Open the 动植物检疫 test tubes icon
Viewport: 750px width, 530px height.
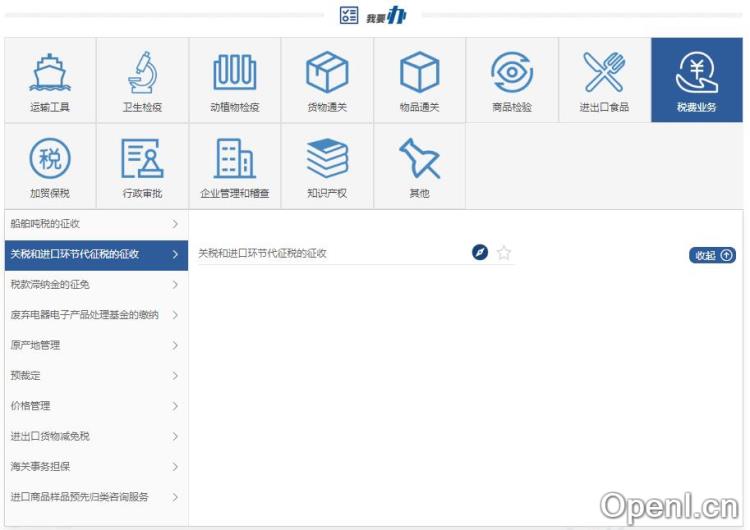(234, 72)
